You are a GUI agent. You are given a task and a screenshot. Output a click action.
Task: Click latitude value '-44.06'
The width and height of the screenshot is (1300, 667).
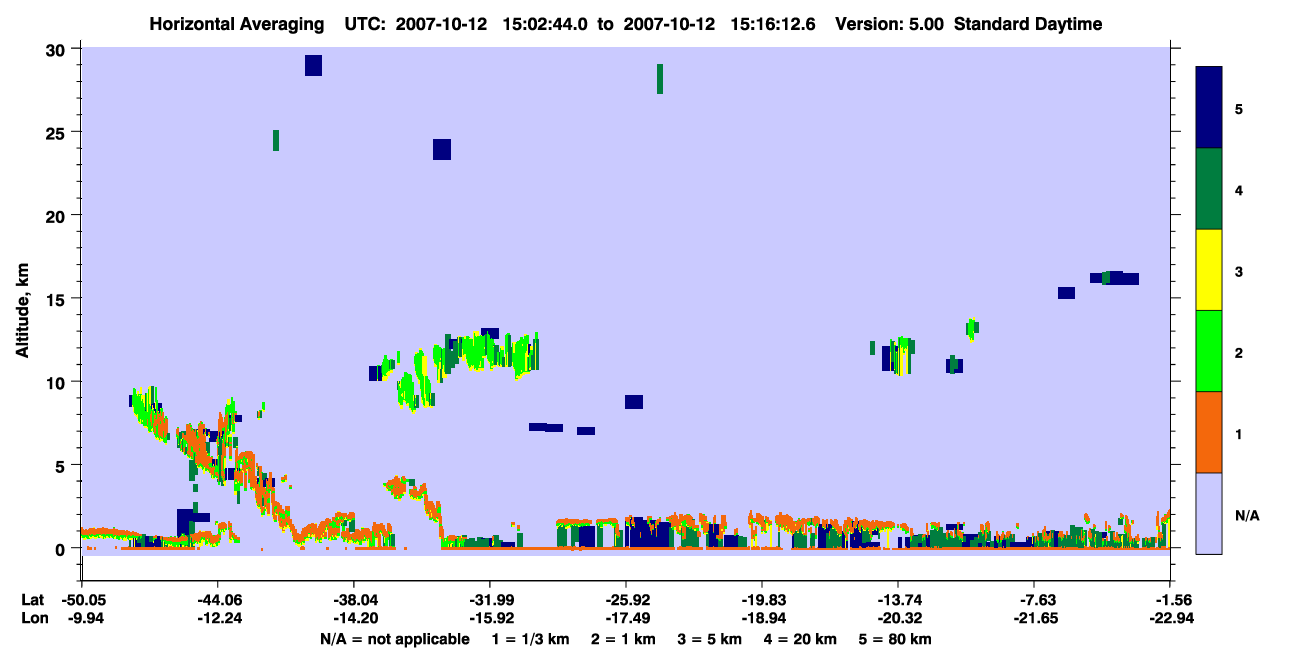(x=217, y=600)
